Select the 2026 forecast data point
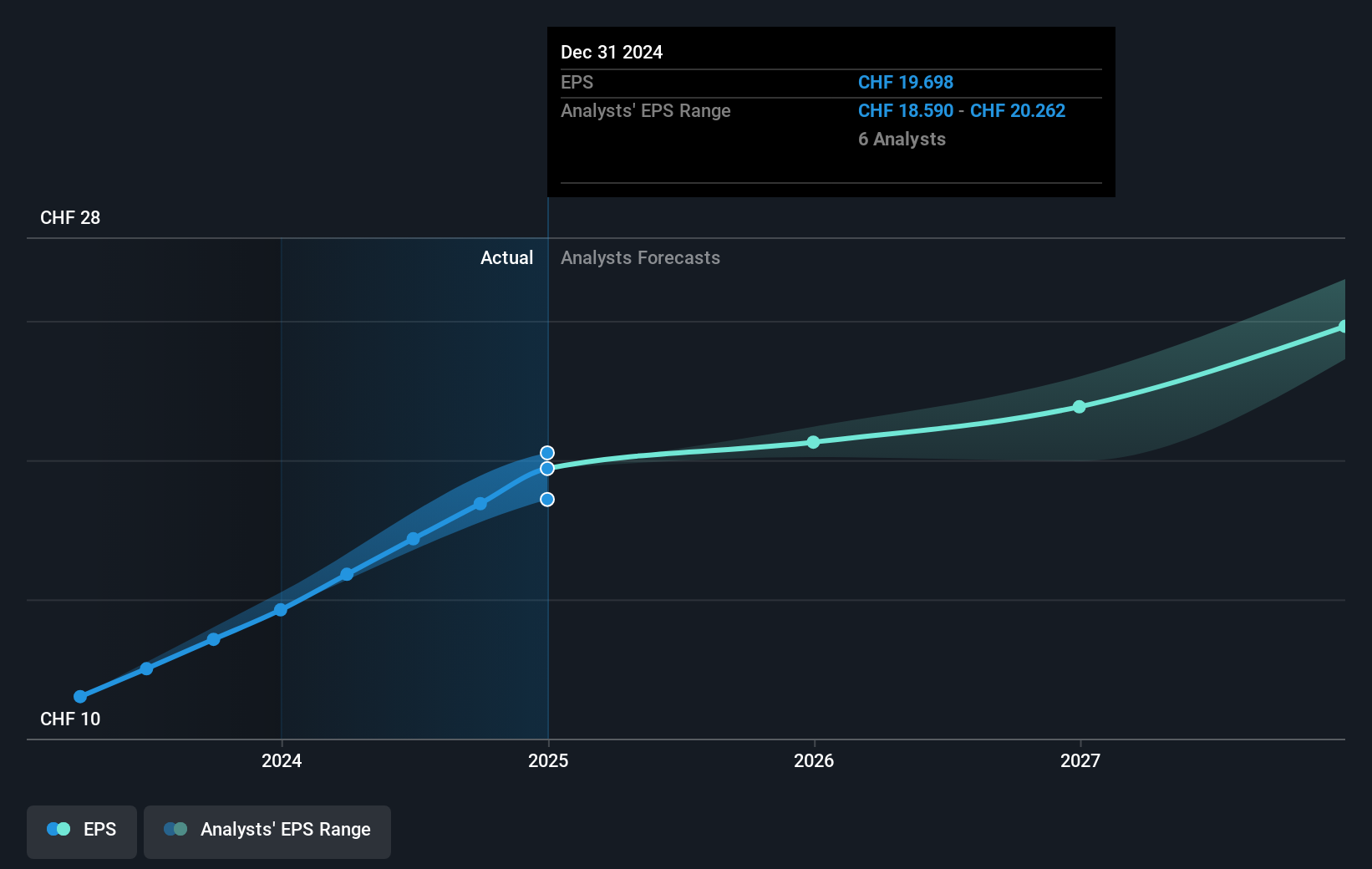The height and width of the screenshot is (869, 1372). pos(813,442)
